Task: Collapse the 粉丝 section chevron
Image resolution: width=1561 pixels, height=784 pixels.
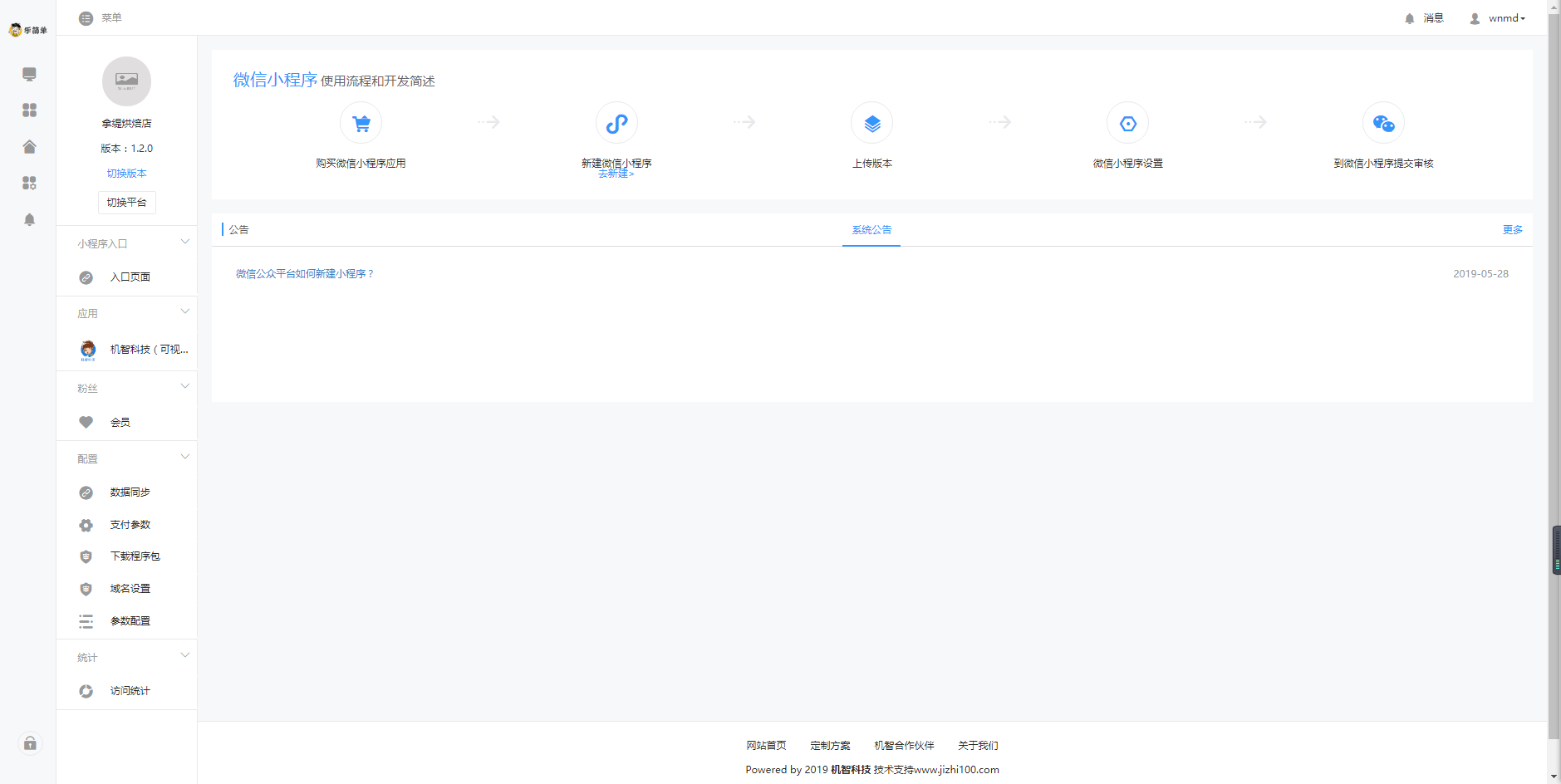Action: [185, 386]
